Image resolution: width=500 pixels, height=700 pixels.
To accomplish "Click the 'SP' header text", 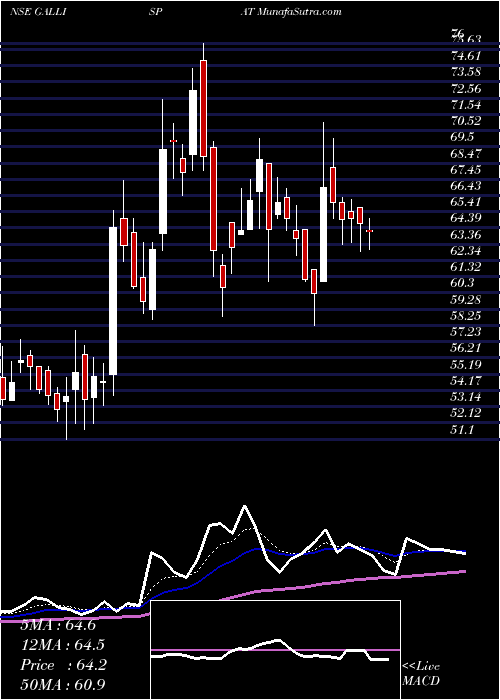I will click(x=156, y=12).
